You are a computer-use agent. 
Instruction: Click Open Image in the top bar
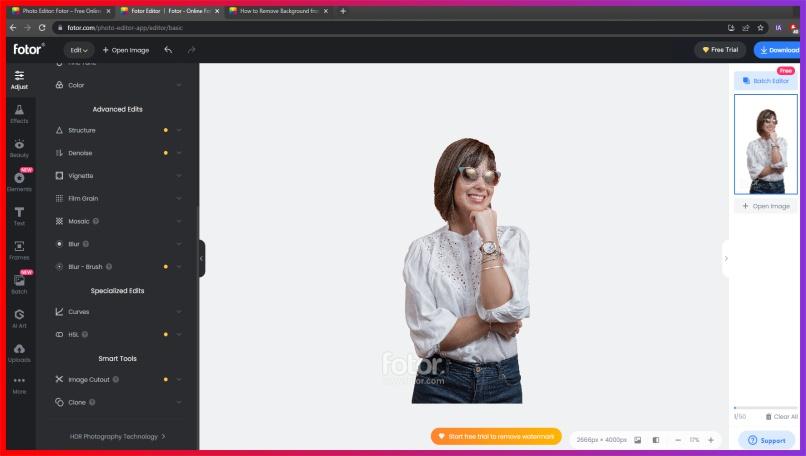pos(126,50)
